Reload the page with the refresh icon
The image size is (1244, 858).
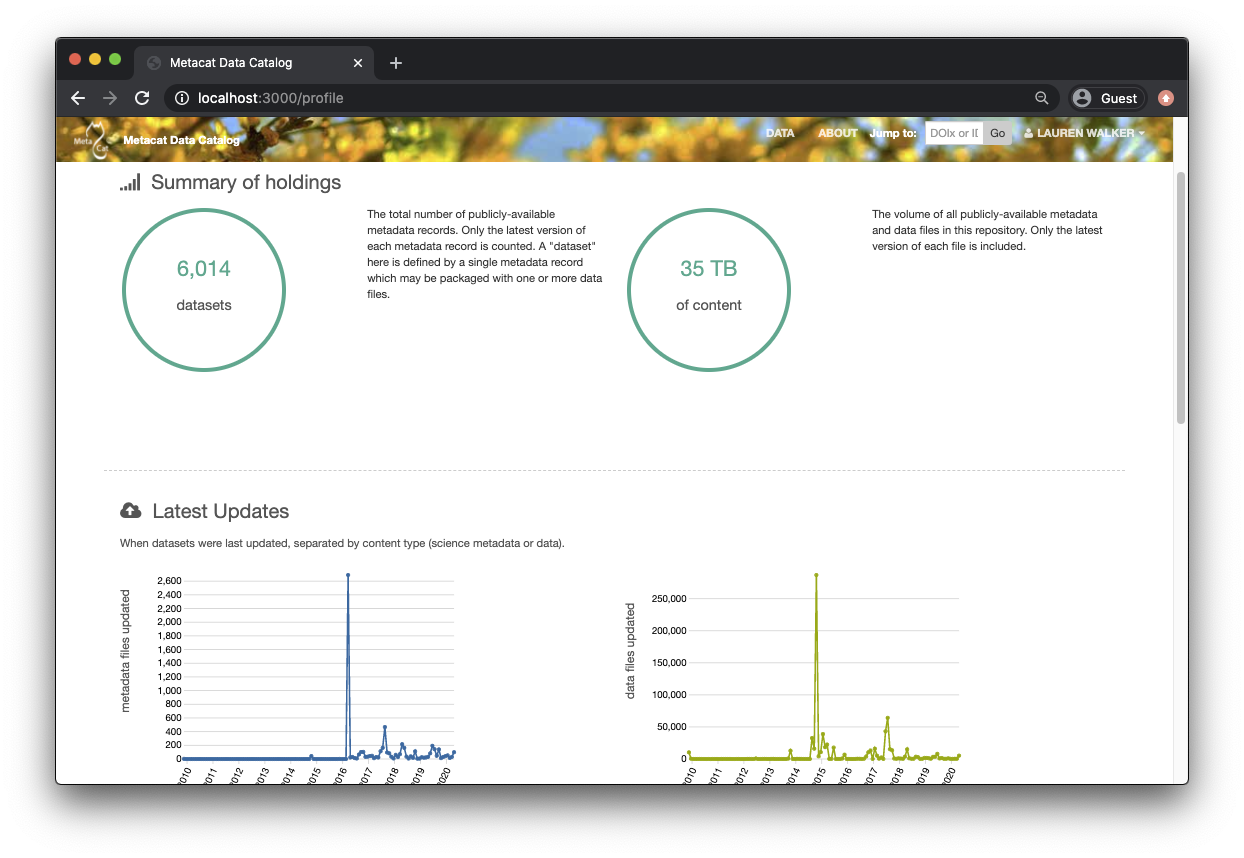coord(142,98)
